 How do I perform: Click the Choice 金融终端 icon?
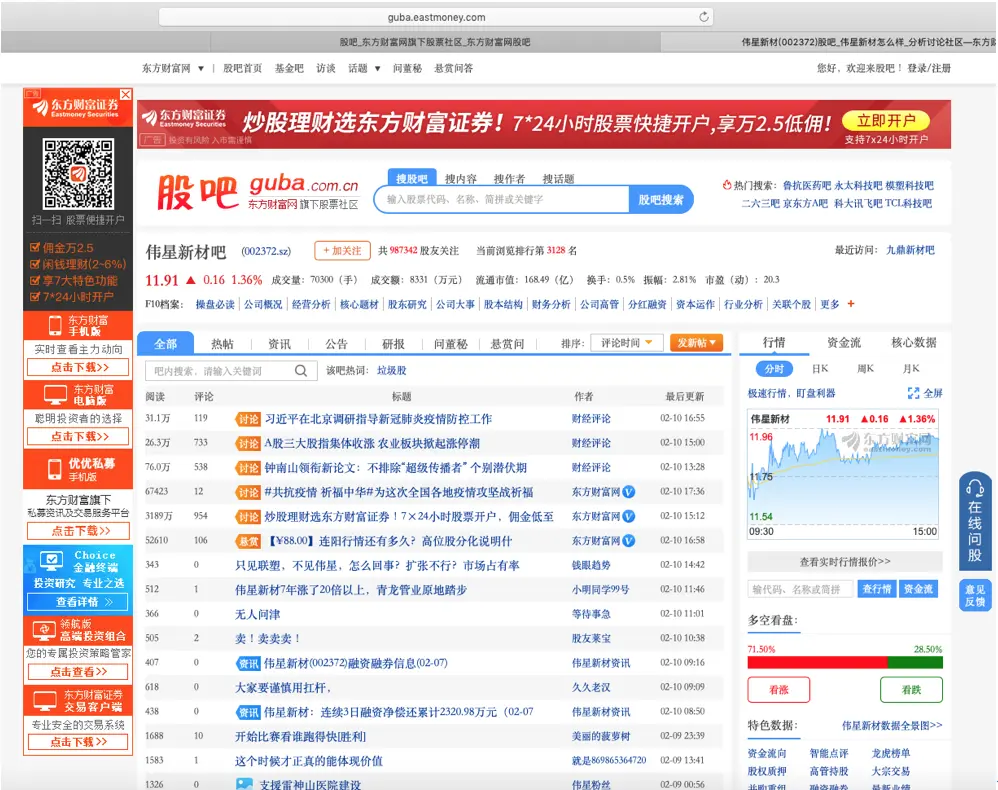click(51, 561)
